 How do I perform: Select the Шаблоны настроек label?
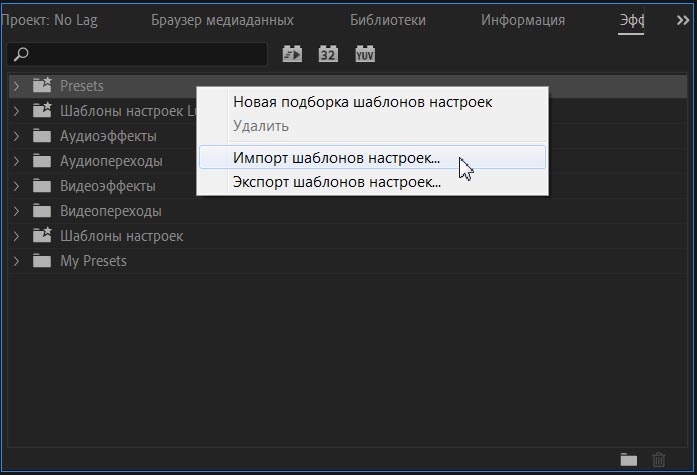[x=121, y=236]
